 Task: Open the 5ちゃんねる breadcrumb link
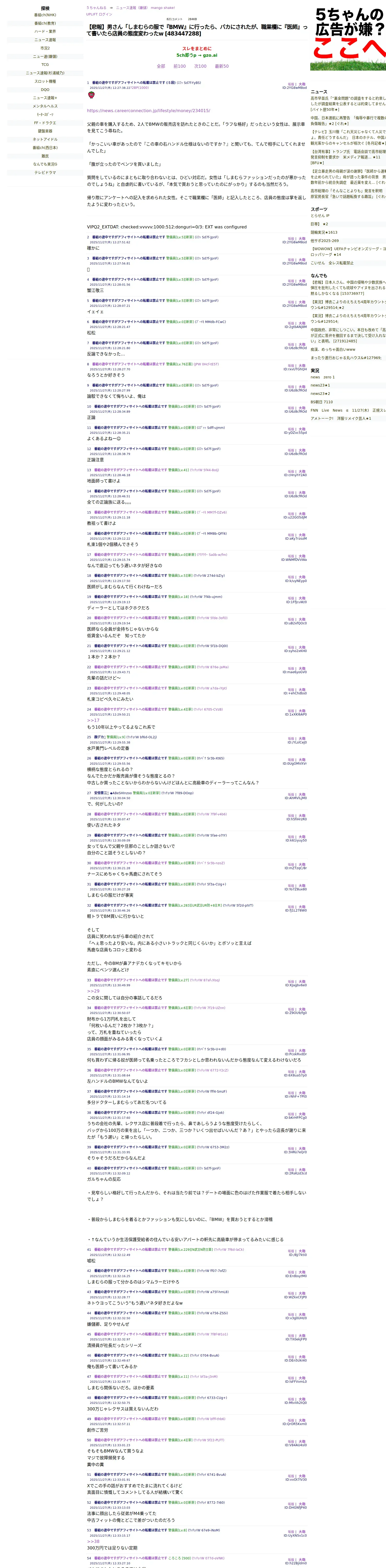click(x=96, y=8)
